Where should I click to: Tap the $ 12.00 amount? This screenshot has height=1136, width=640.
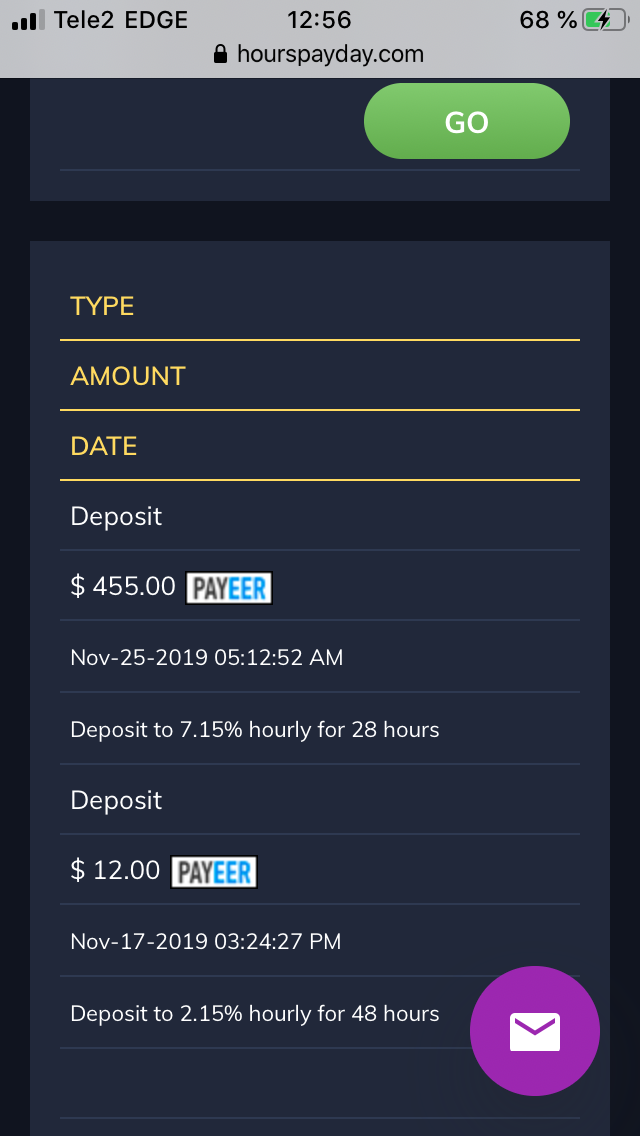click(x=115, y=870)
